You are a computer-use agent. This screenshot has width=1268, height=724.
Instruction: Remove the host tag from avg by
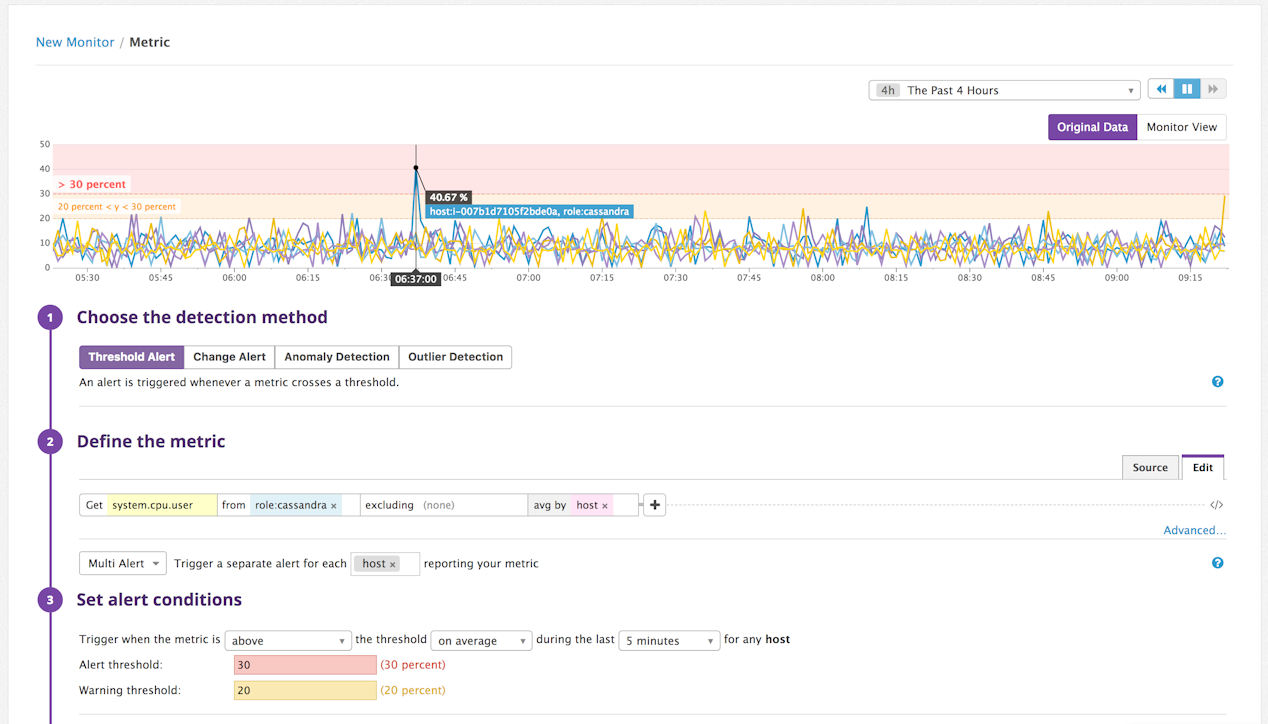point(605,506)
